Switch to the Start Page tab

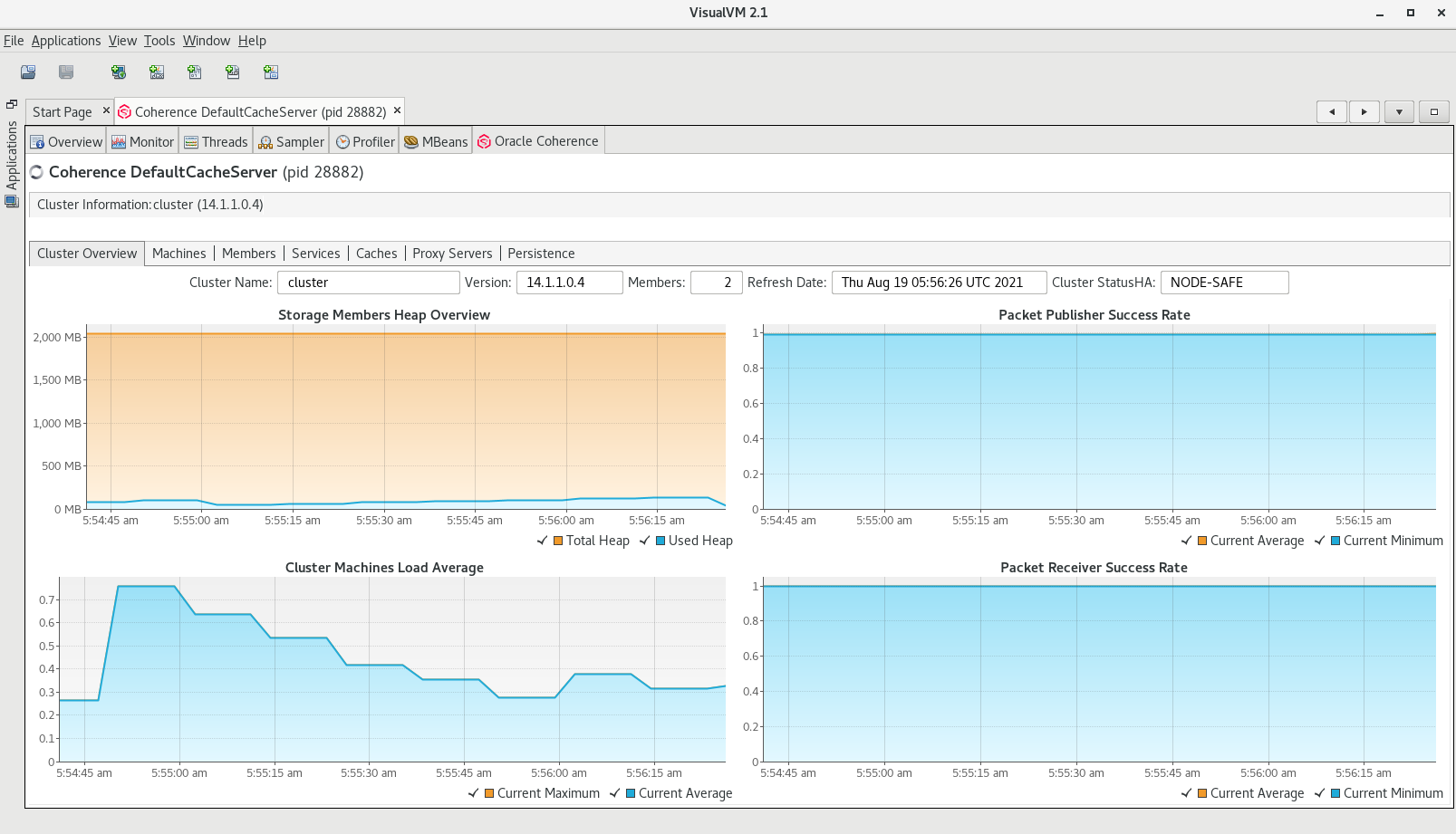[x=62, y=112]
